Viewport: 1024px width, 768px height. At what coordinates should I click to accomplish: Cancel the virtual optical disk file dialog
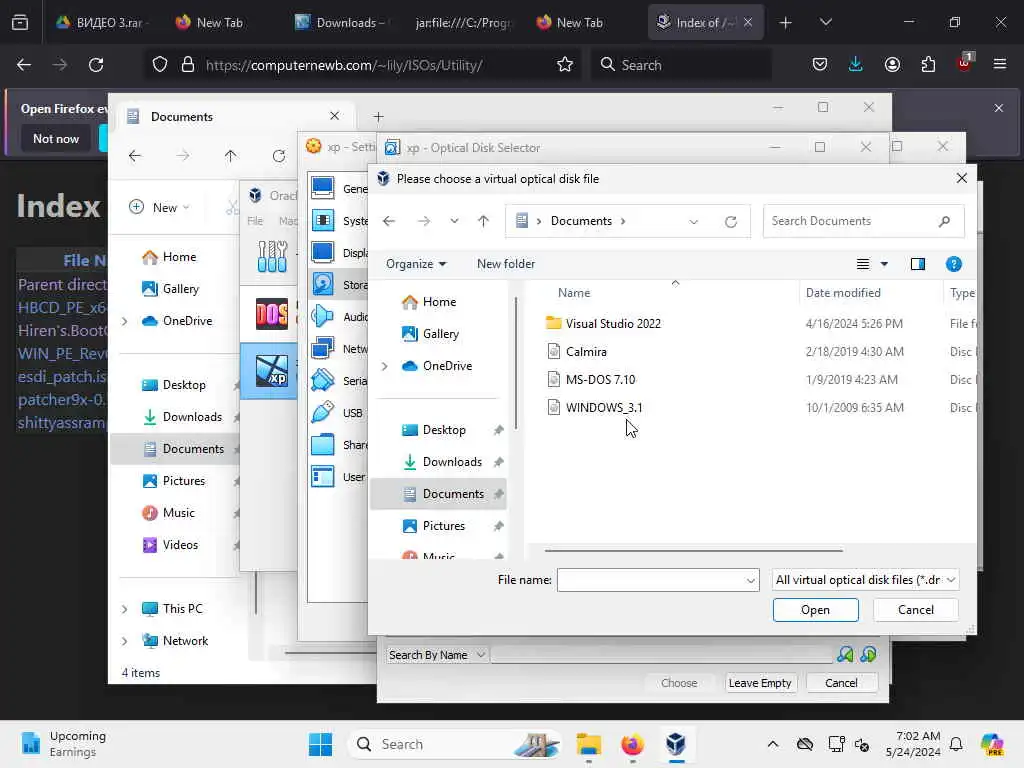click(915, 609)
